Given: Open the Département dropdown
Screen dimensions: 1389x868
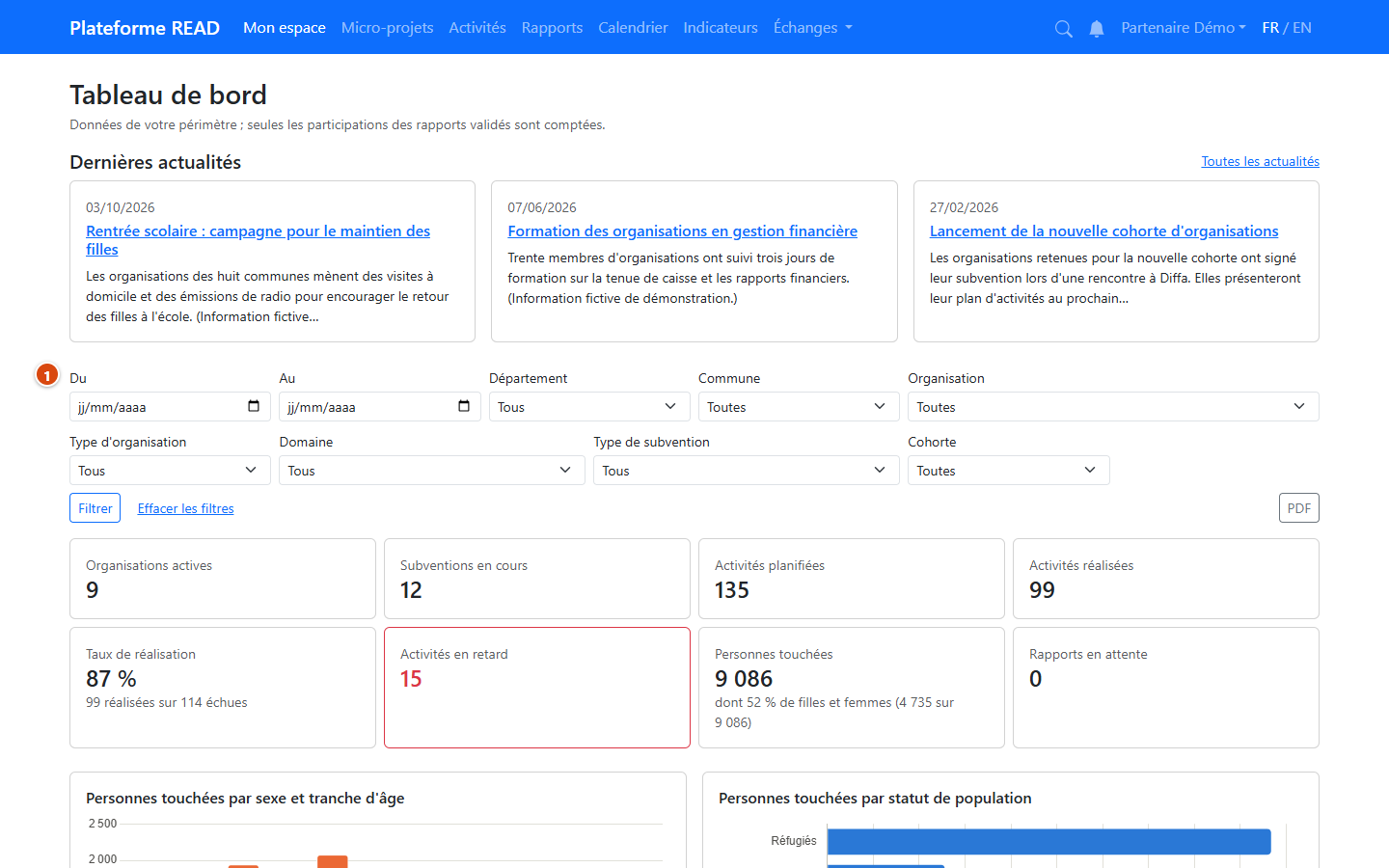Looking at the screenshot, I should pyautogui.click(x=589, y=407).
